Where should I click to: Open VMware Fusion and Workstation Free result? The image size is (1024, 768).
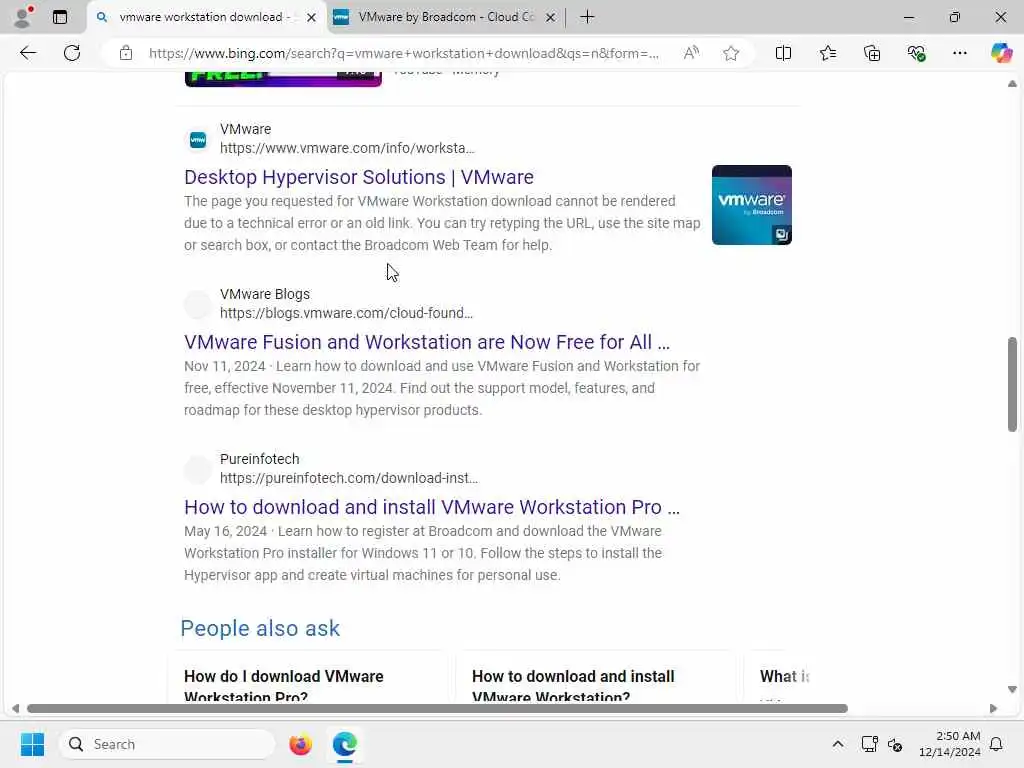(x=426, y=342)
